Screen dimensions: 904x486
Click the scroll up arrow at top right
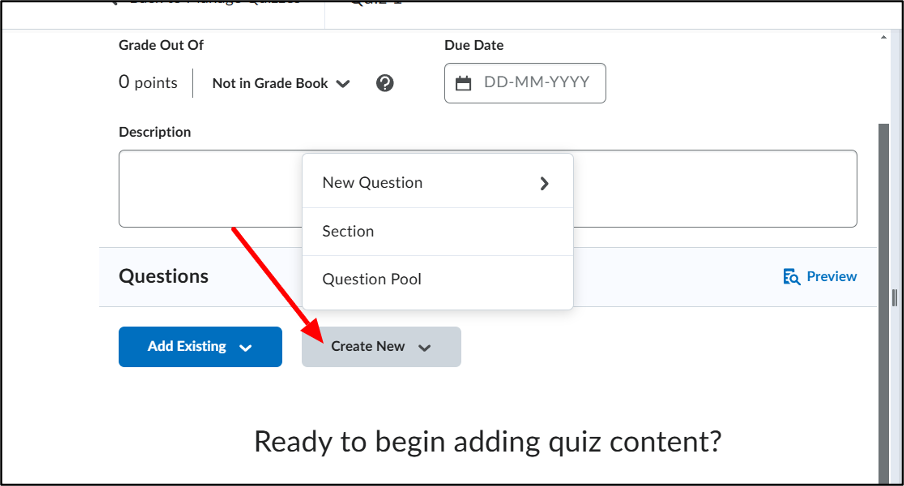click(883, 37)
